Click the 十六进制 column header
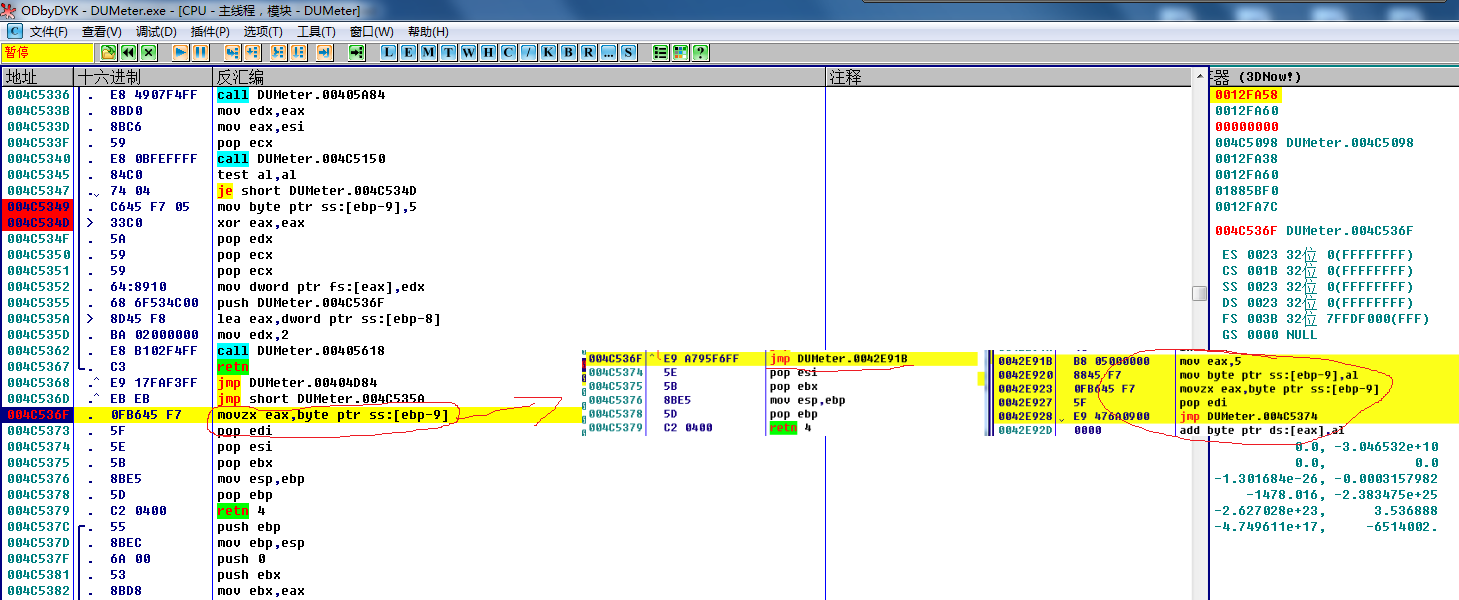Viewport: 1459px width, 600px height. tap(144, 77)
